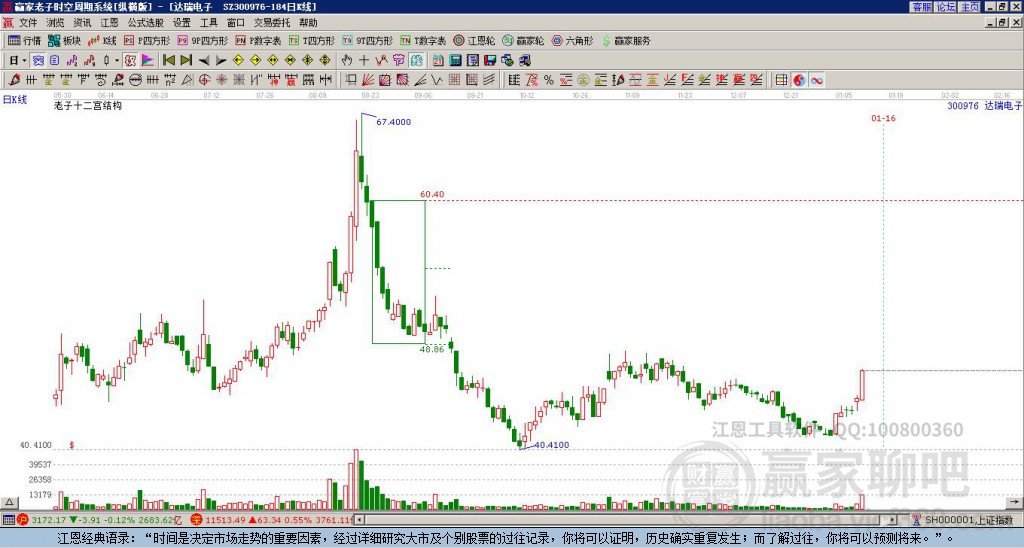The height and width of the screenshot is (548, 1024).
Task: Open the T四方形 tool
Action: coord(312,40)
